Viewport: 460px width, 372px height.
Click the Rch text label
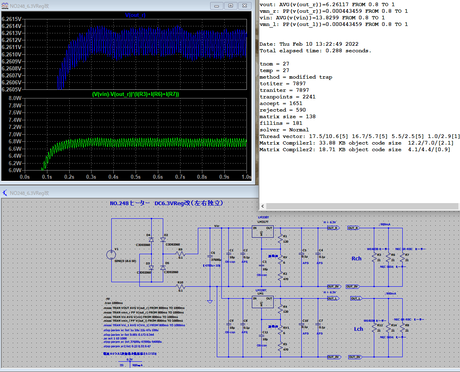click(356, 259)
